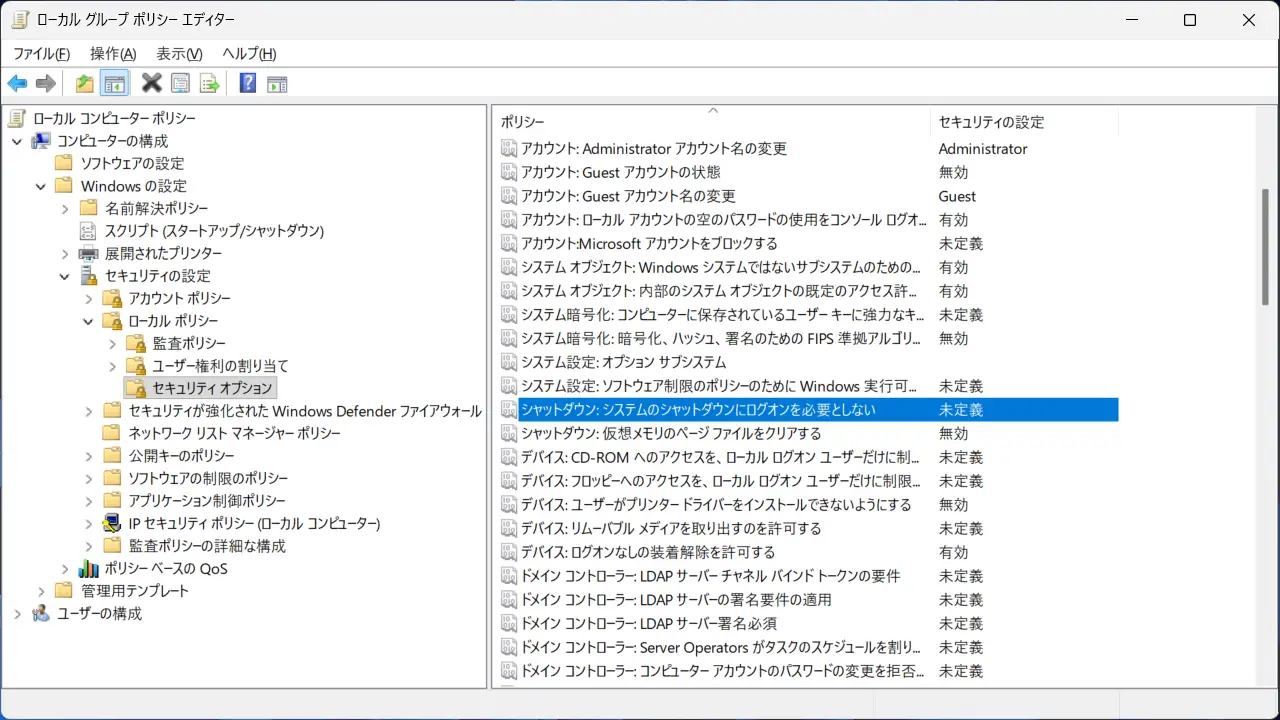The width and height of the screenshot is (1280, 720).
Task: Click the policy icon beside アカウント: Guest アカウントの状態
Action: click(x=509, y=172)
